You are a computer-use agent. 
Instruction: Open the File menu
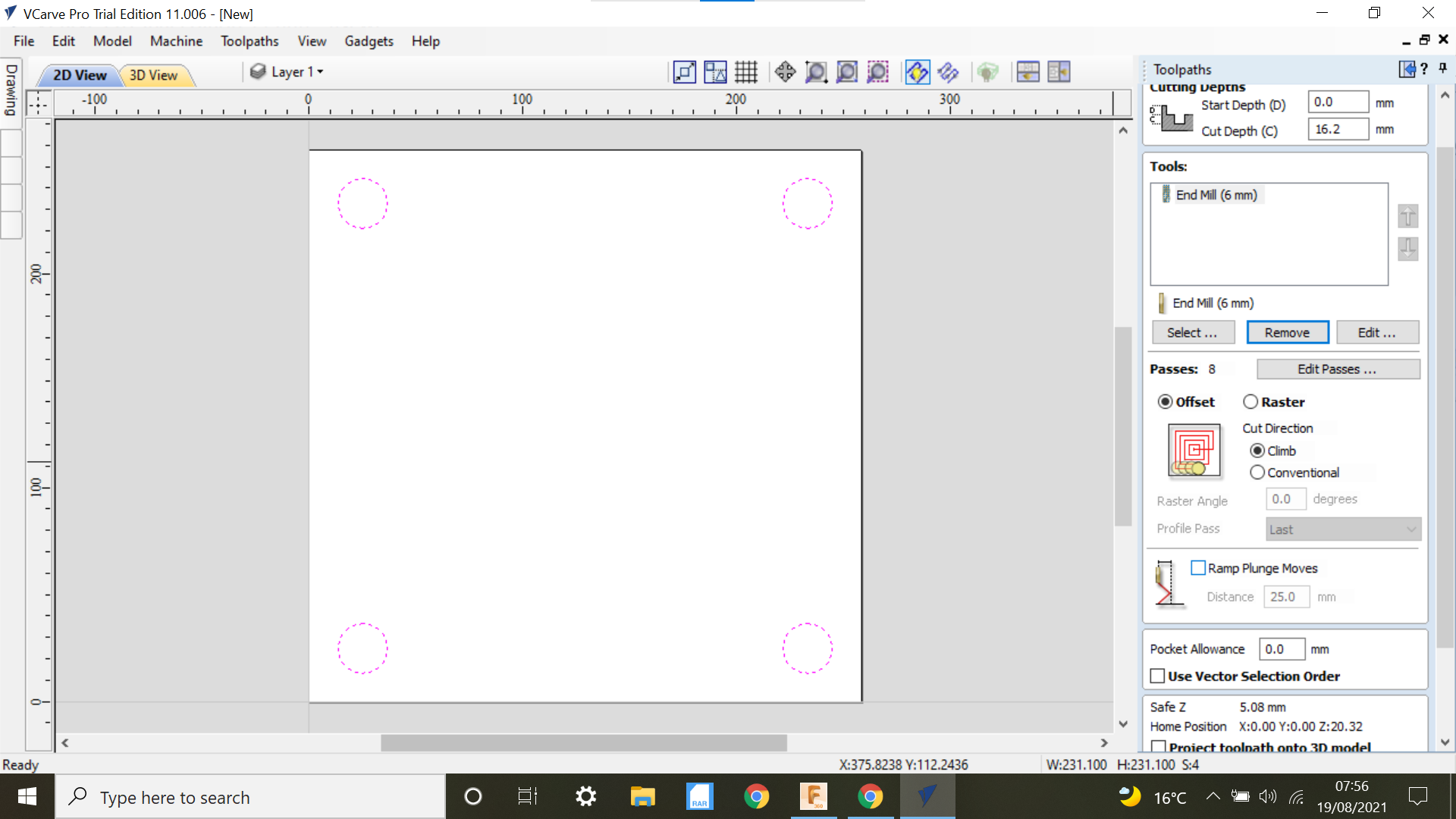tap(24, 41)
